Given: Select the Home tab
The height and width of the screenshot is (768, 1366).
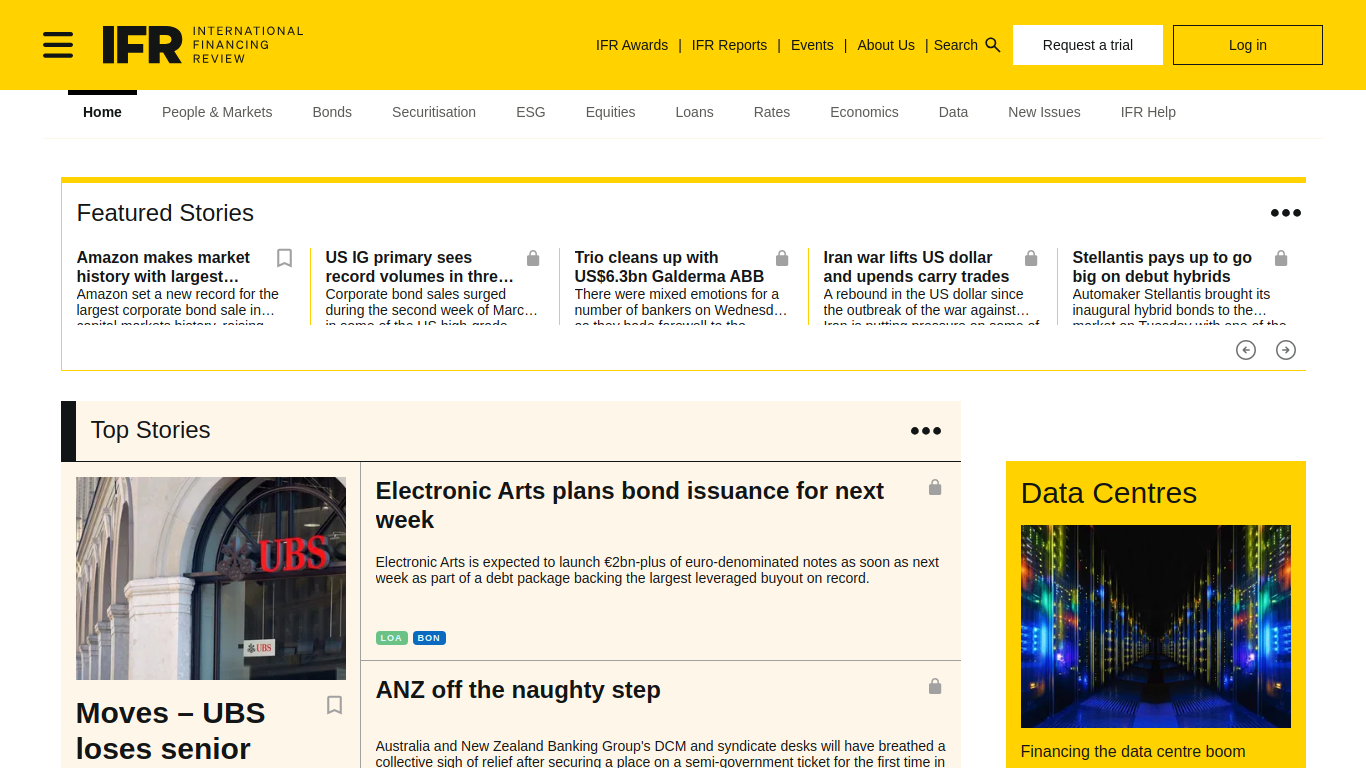Looking at the screenshot, I should click(x=102, y=112).
